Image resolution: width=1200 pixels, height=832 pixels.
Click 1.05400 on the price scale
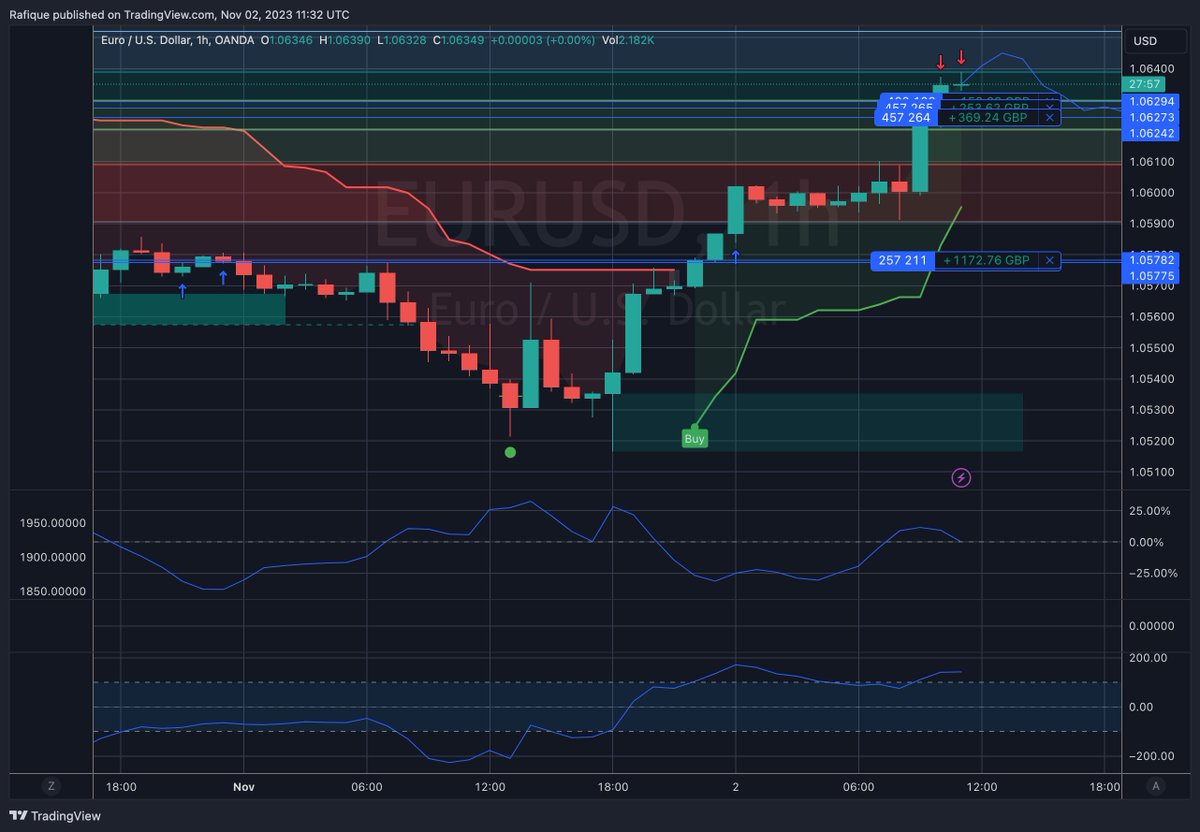click(x=1152, y=379)
